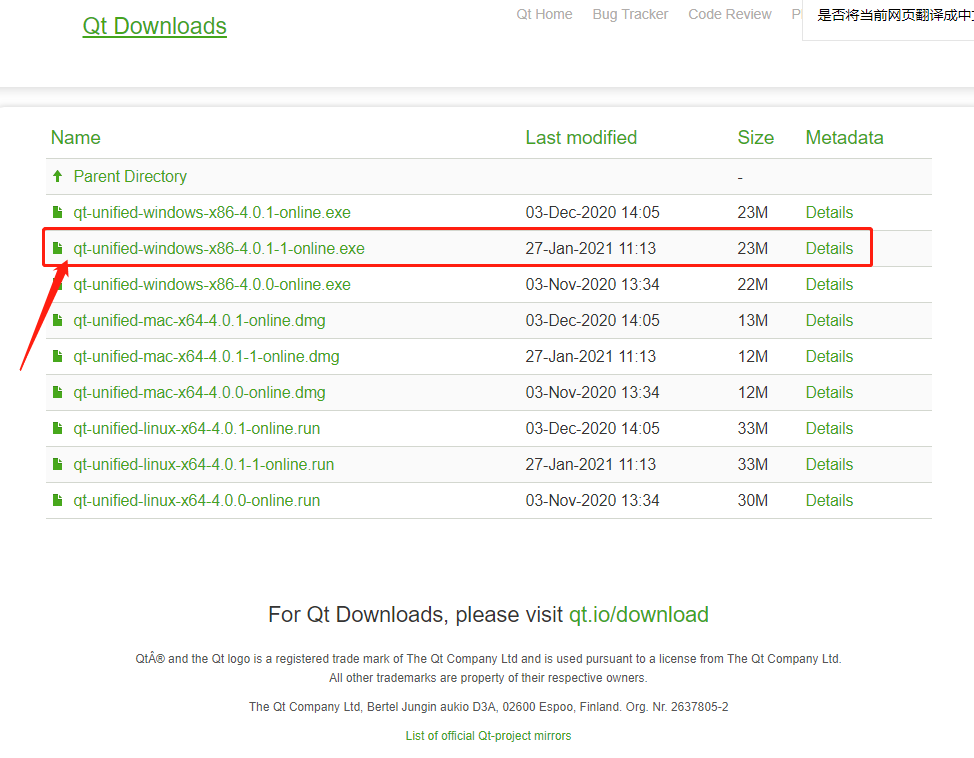Open the Qt Downloads title link

pyautogui.click(x=154, y=26)
